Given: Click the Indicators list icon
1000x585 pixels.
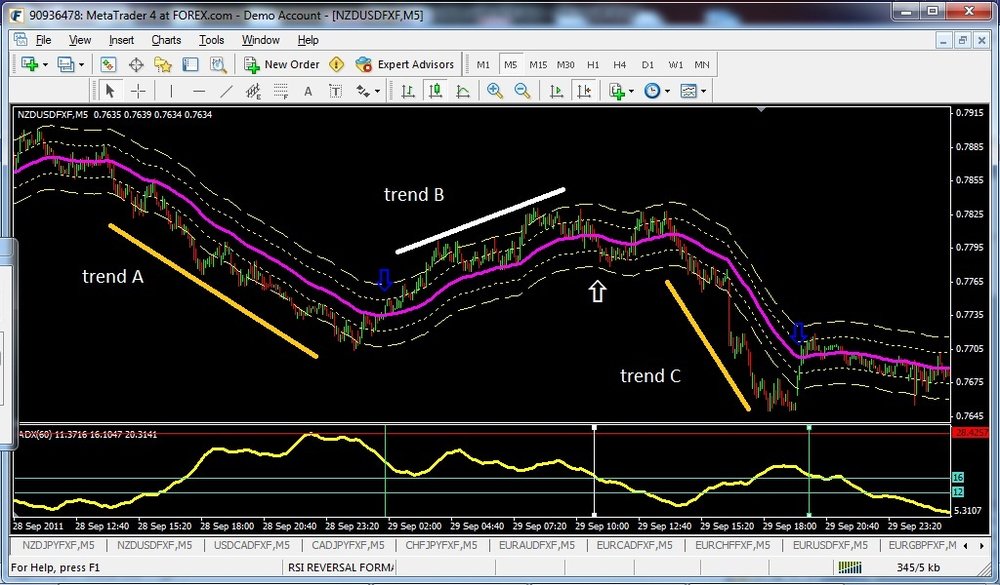Looking at the screenshot, I should tap(616, 91).
